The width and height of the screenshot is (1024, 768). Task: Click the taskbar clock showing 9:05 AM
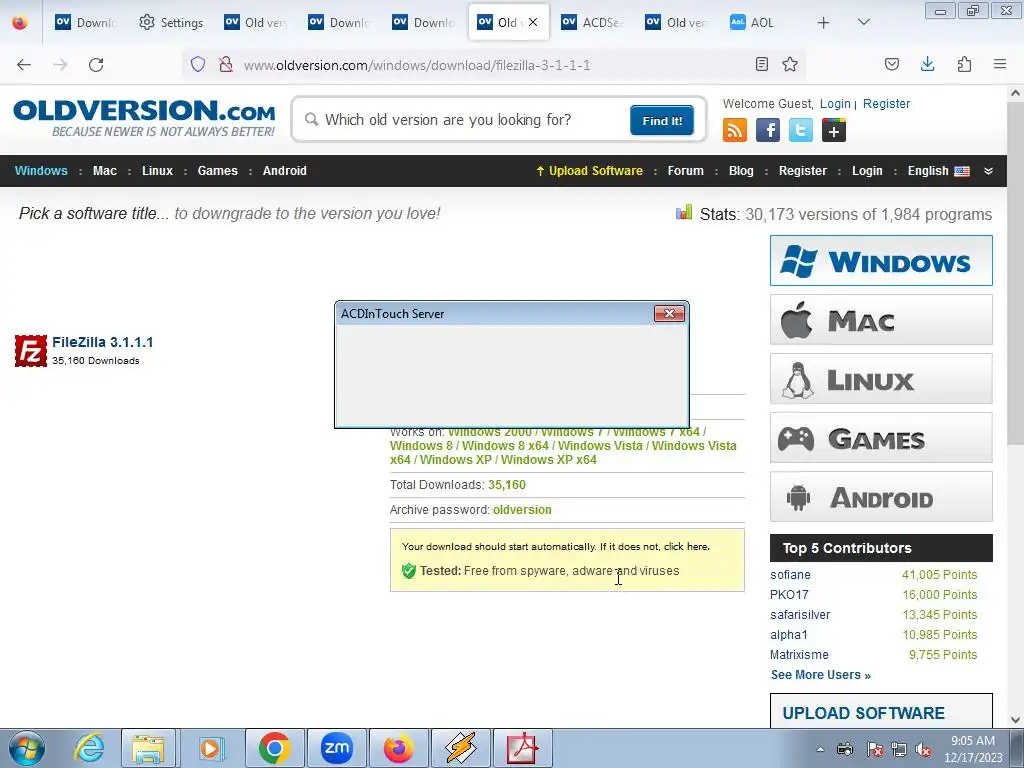pyautogui.click(x=972, y=749)
